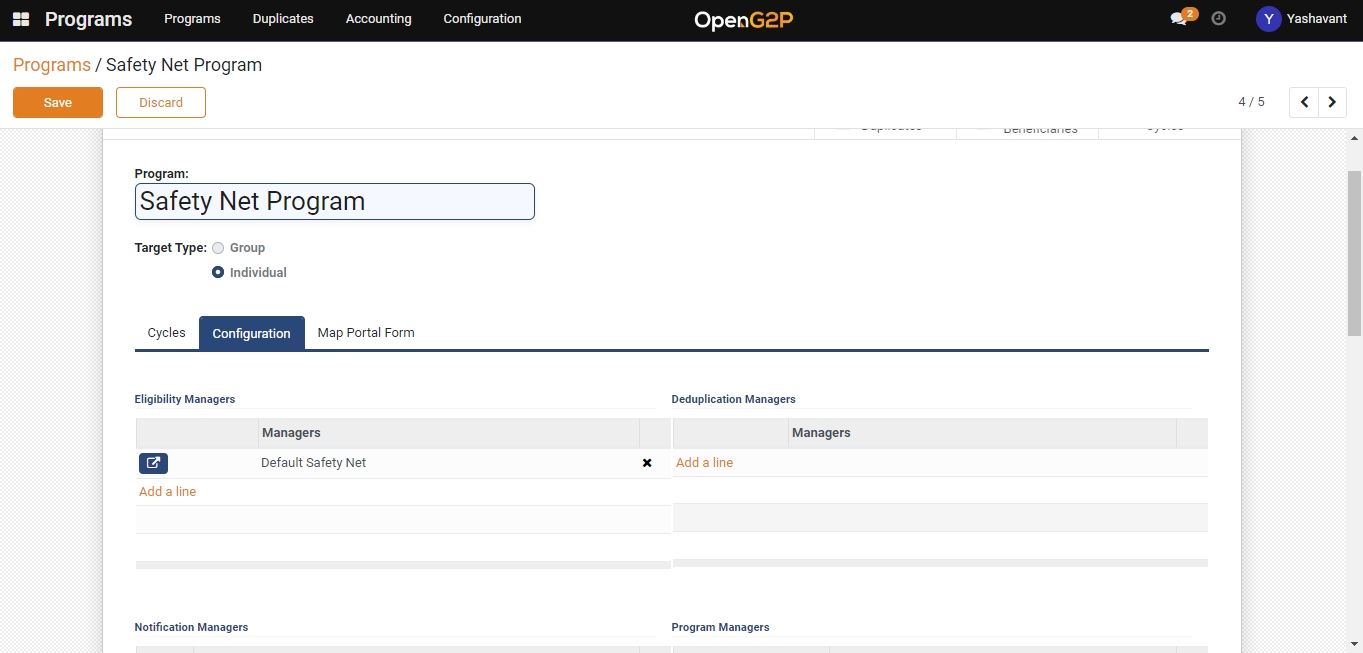The height and width of the screenshot is (653, 1363).
Task: Select the Group target type
Action: 218,248
